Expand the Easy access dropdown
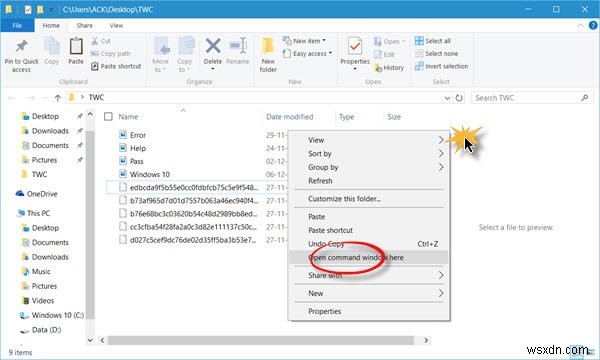 point(331,53)
